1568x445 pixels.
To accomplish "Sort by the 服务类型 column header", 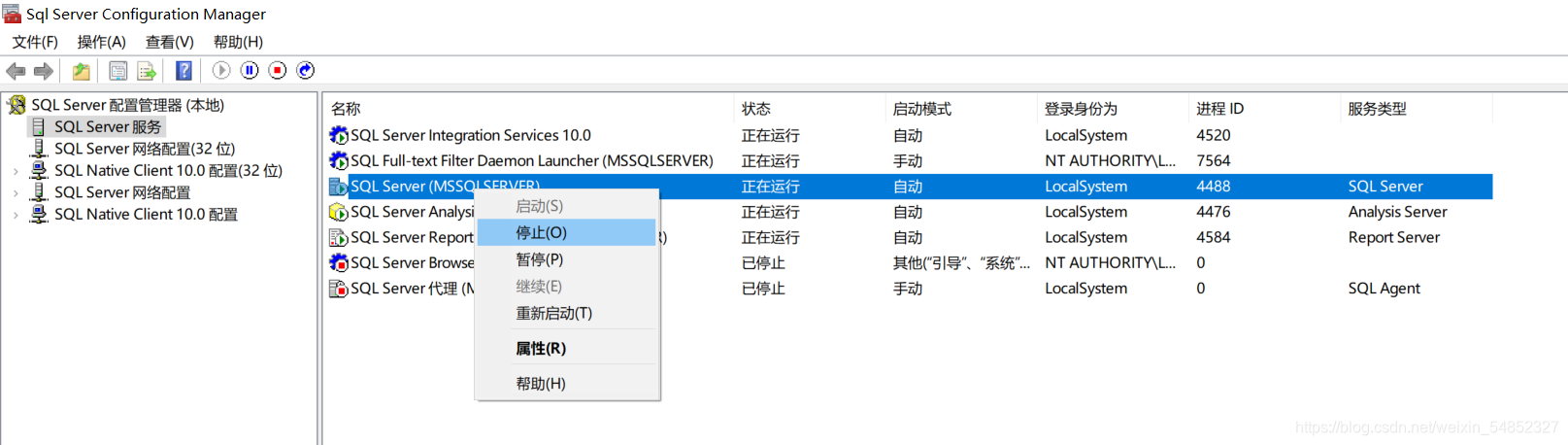I will click(x=1417, y=109).
